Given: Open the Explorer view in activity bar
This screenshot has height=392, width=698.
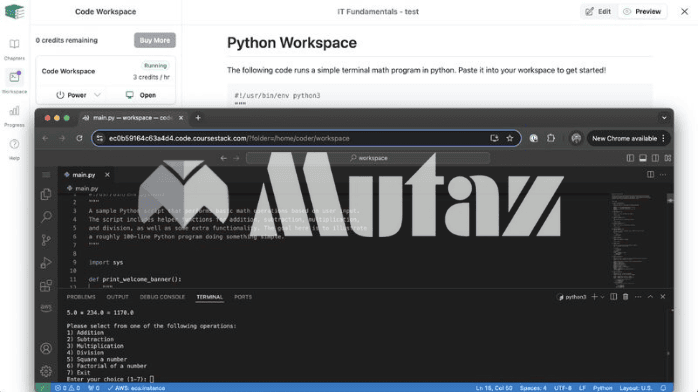Looking at the screenshot, I should [x=46, y=194].
